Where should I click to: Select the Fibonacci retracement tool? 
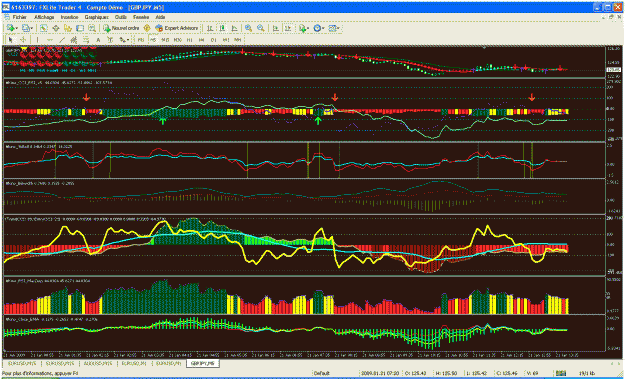coord(86,40)
